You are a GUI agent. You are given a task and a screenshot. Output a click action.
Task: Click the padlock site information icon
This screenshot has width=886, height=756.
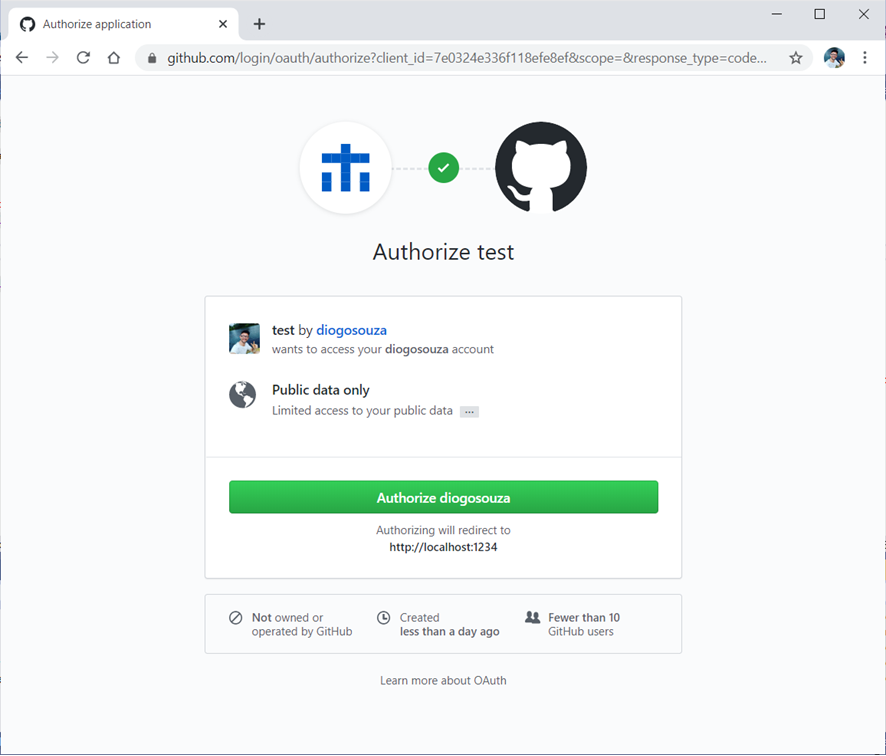point(153,58)
